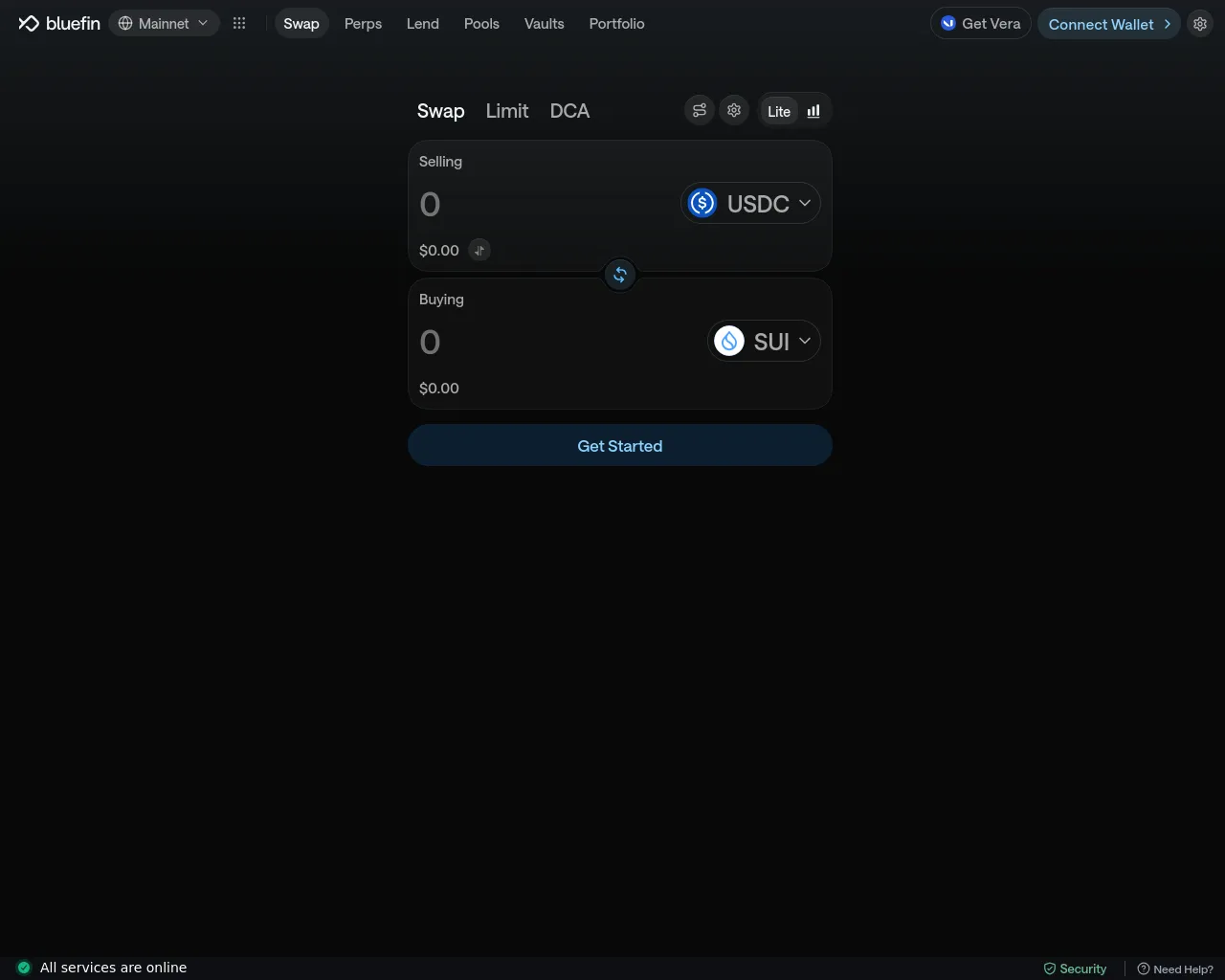Viewport: 1225px width, 980px height.
Task: Open swap settings gear icon
Action: pyautogui.click(x=734, y=110)
